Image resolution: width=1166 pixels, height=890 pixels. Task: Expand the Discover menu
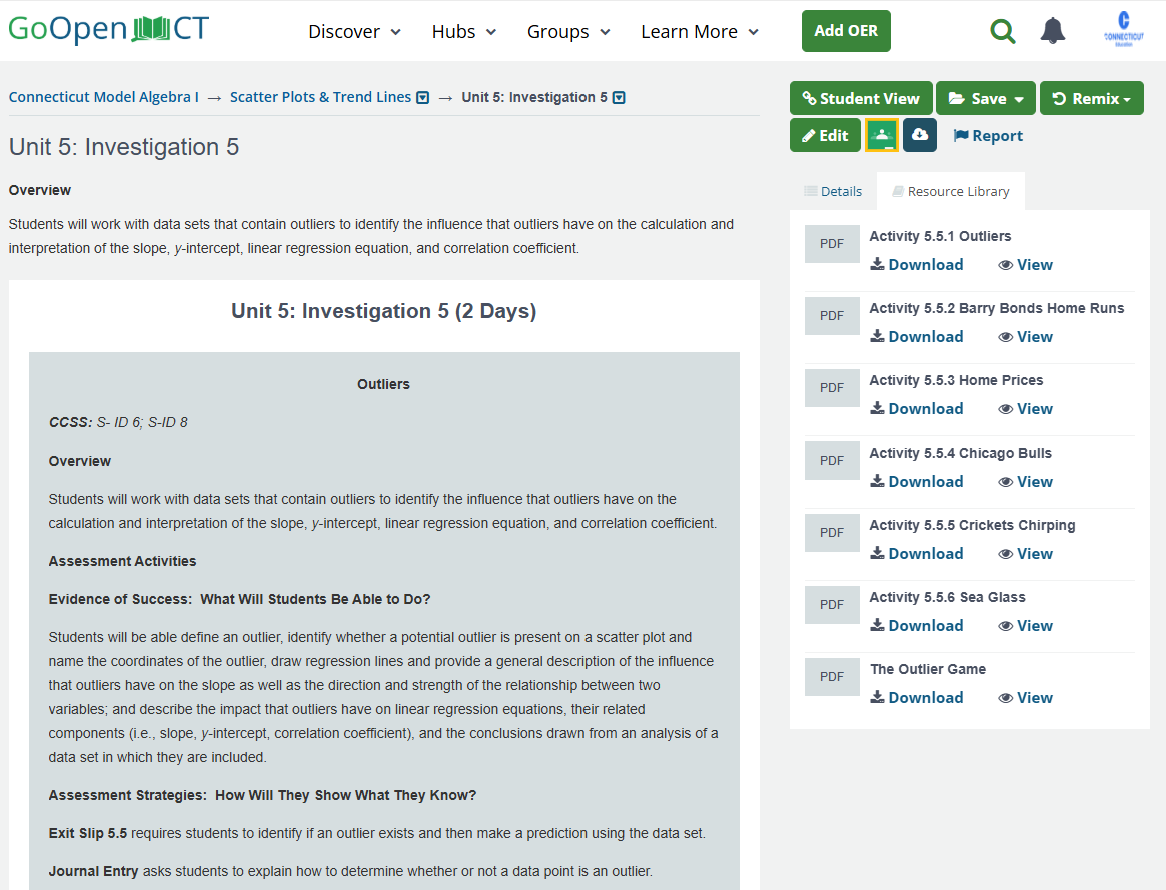tap(354, 32)
